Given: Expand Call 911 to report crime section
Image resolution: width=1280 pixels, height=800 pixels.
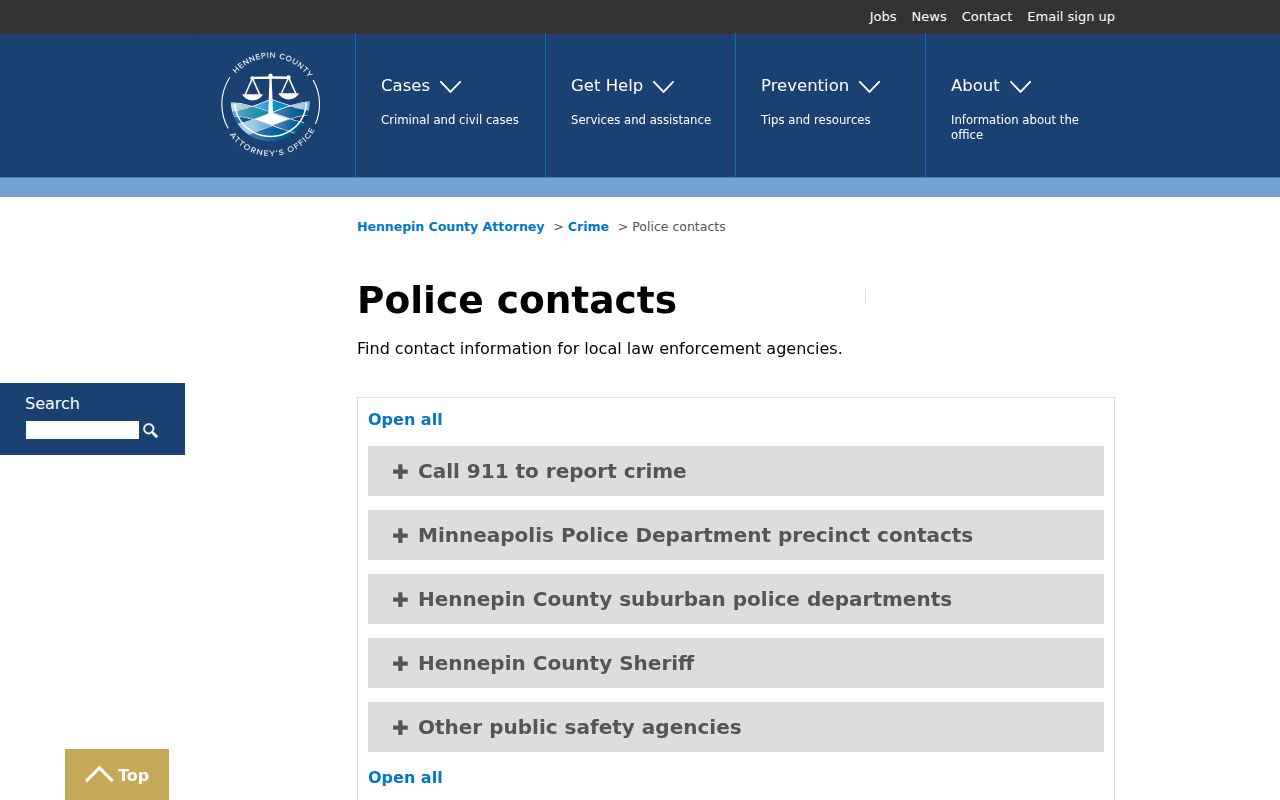Looking at the screenshot, I should tap(736, 471).
